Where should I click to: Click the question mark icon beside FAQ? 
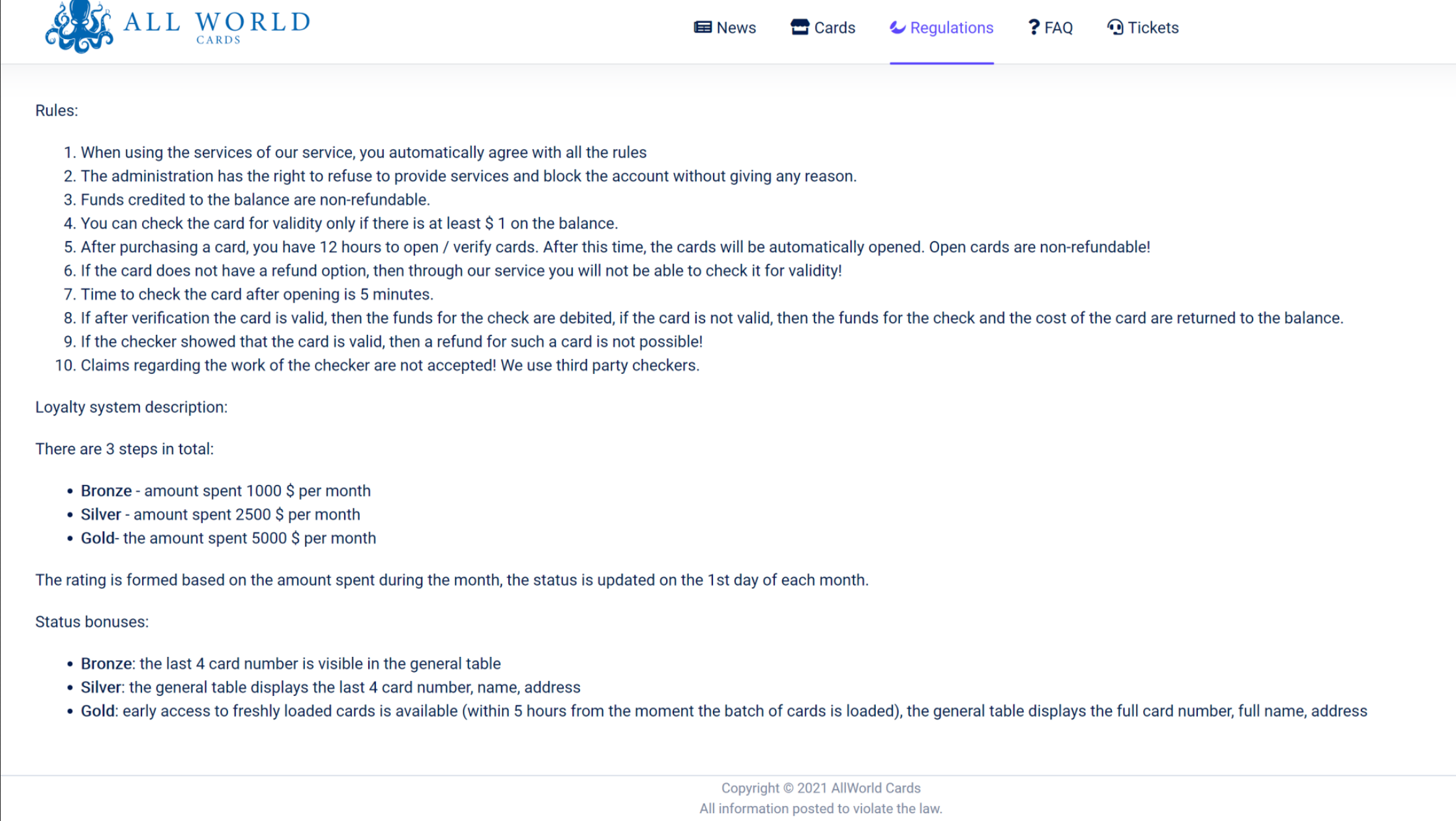click(x=1033, y=27)
